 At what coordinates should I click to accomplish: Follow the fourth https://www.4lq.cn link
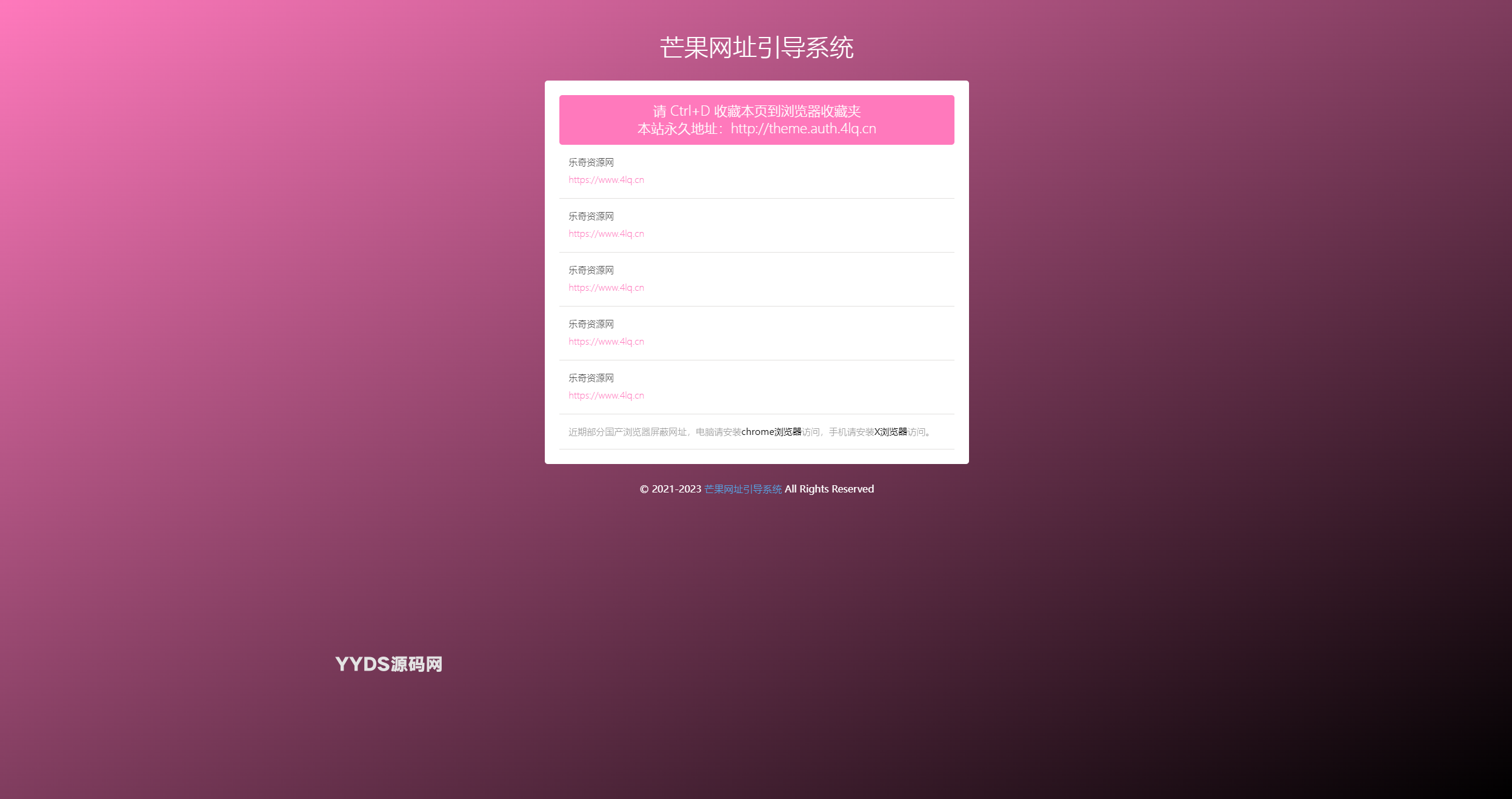[x=606, y=342]
